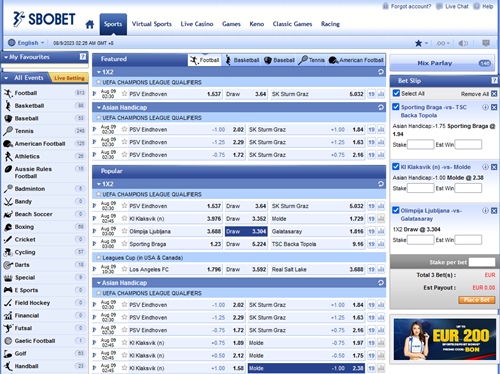Screen dimensions: 500x374
Task: Open the odds format dropdown in toolbar
Action: point(443,43)
